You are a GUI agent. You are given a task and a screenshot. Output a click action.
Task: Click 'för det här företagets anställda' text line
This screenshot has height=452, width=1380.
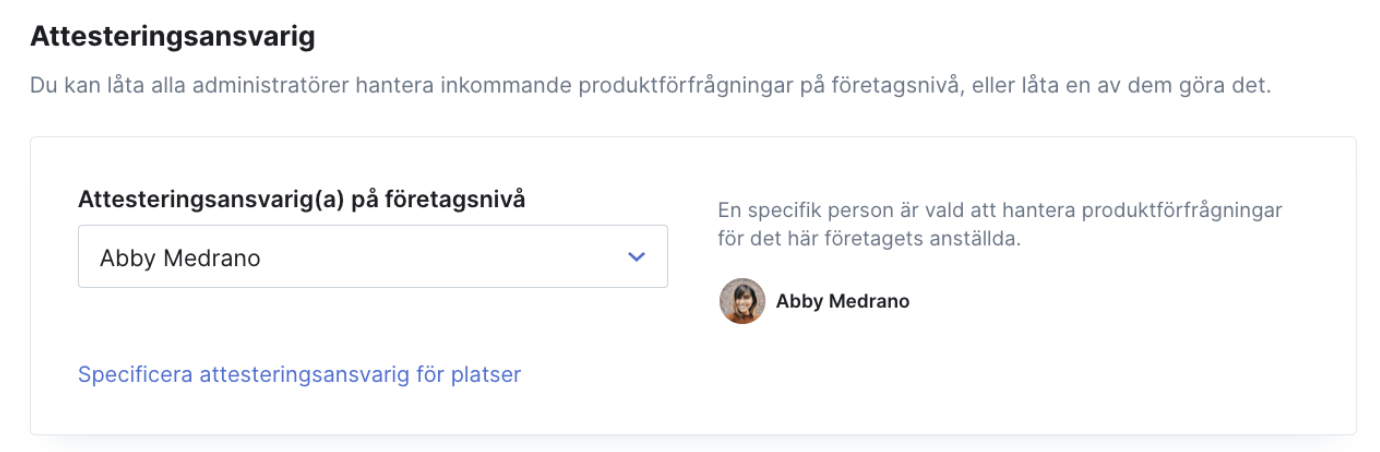click(x=869, y=241)
